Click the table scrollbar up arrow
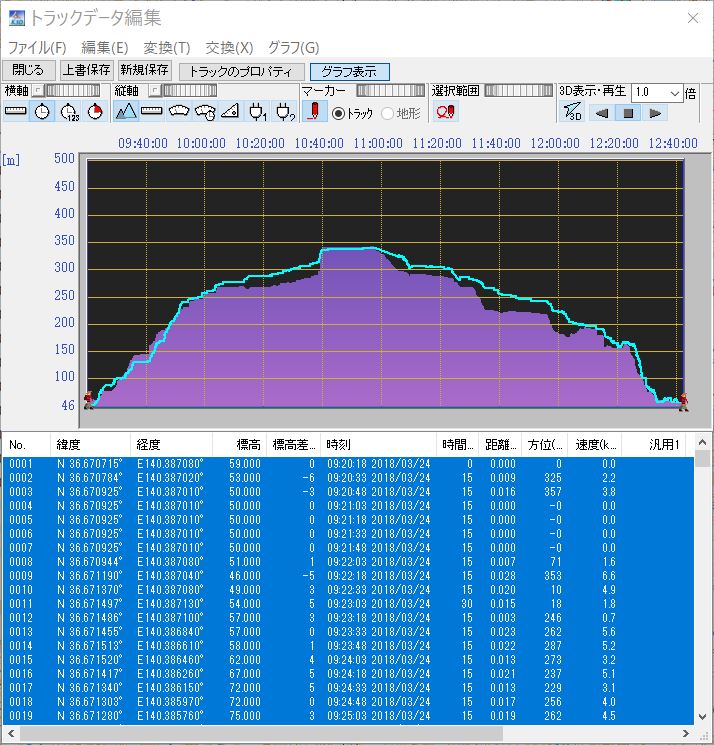This screenshot has height=745, width=714. coord(702,443)
